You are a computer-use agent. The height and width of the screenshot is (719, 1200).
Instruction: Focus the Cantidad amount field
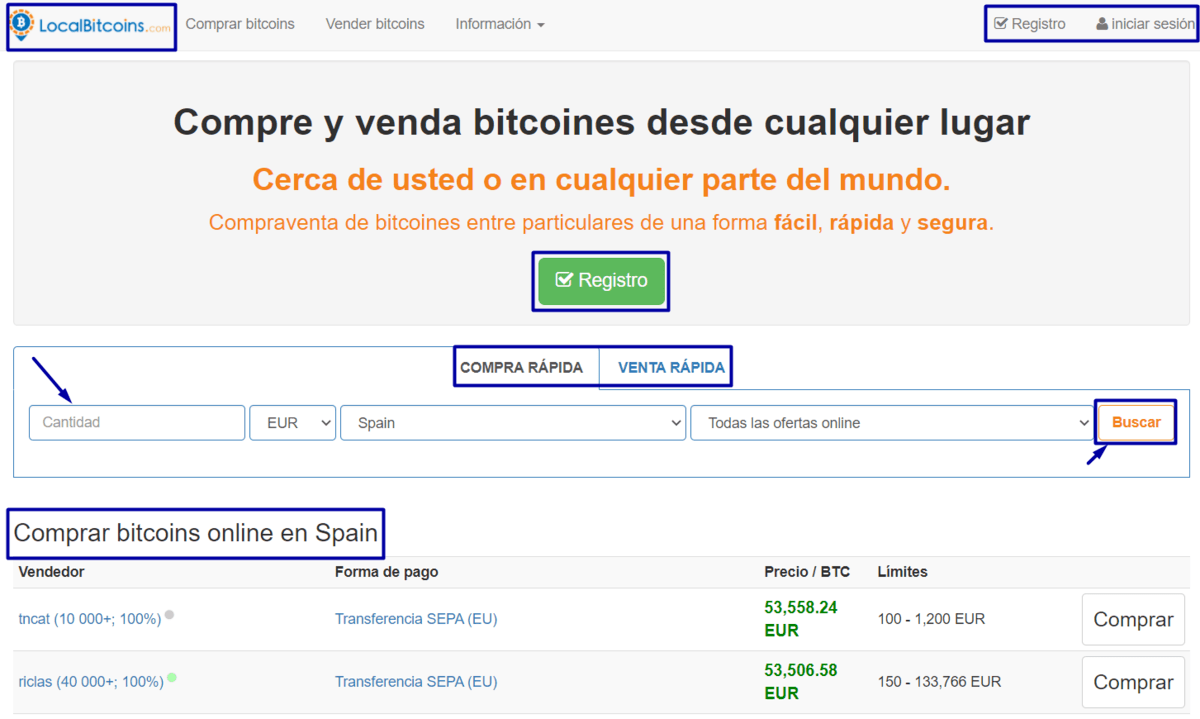[137, 423]
